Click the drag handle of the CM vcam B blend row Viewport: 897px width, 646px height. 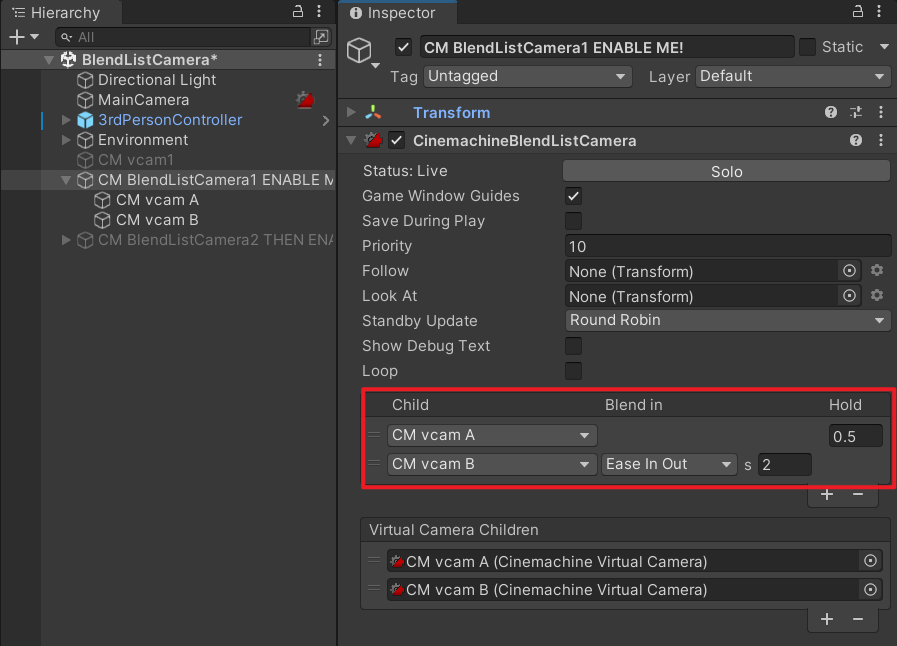pyautogui.click(x=374, y=463)
